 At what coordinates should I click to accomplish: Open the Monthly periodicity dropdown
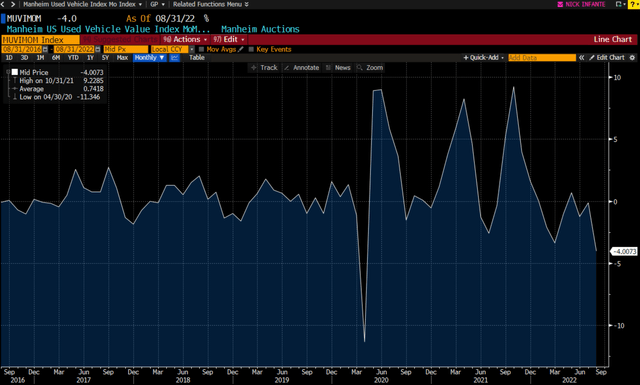149,58
